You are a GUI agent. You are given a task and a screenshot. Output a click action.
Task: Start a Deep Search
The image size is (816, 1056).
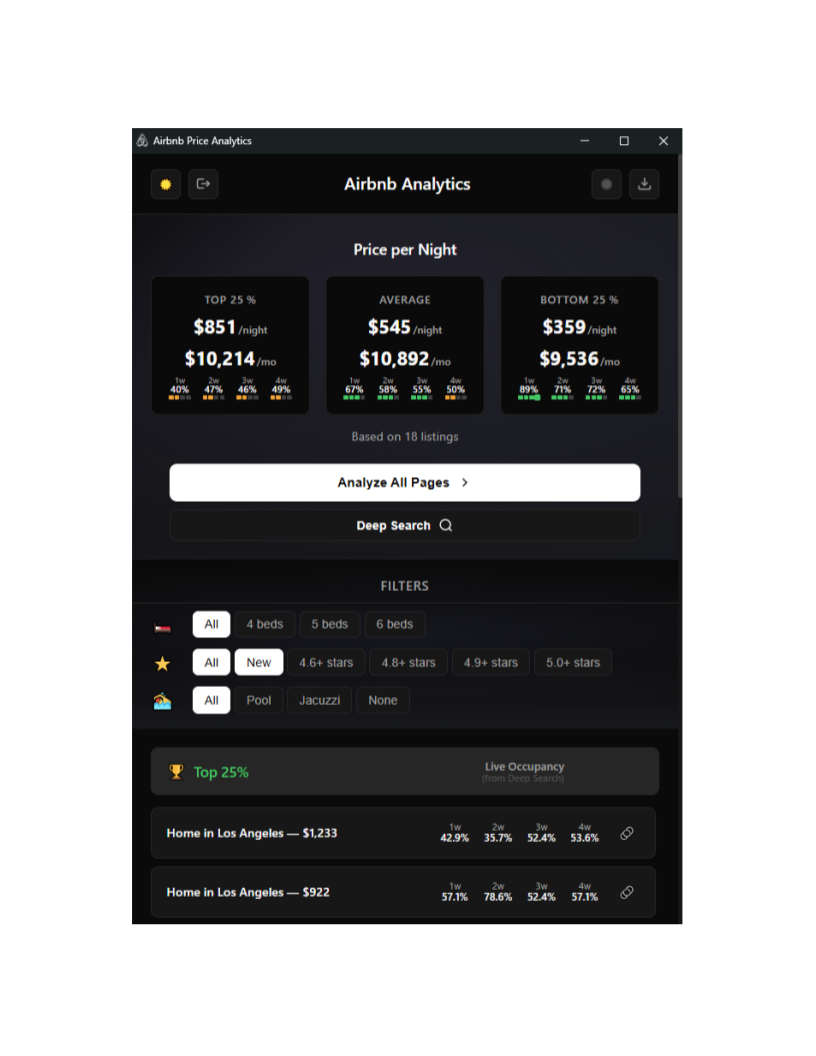[405, 525]
